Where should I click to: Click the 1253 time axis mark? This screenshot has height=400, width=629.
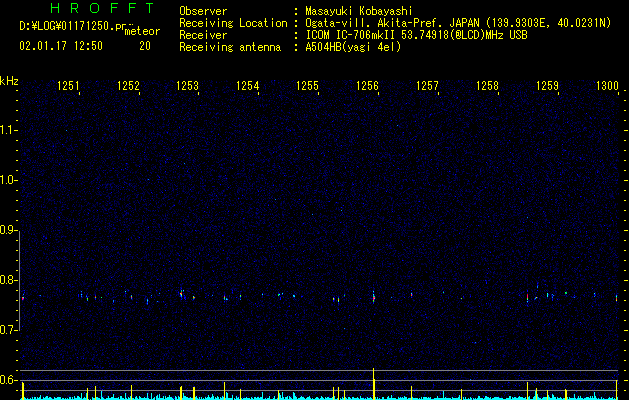(x=188, y=86)
